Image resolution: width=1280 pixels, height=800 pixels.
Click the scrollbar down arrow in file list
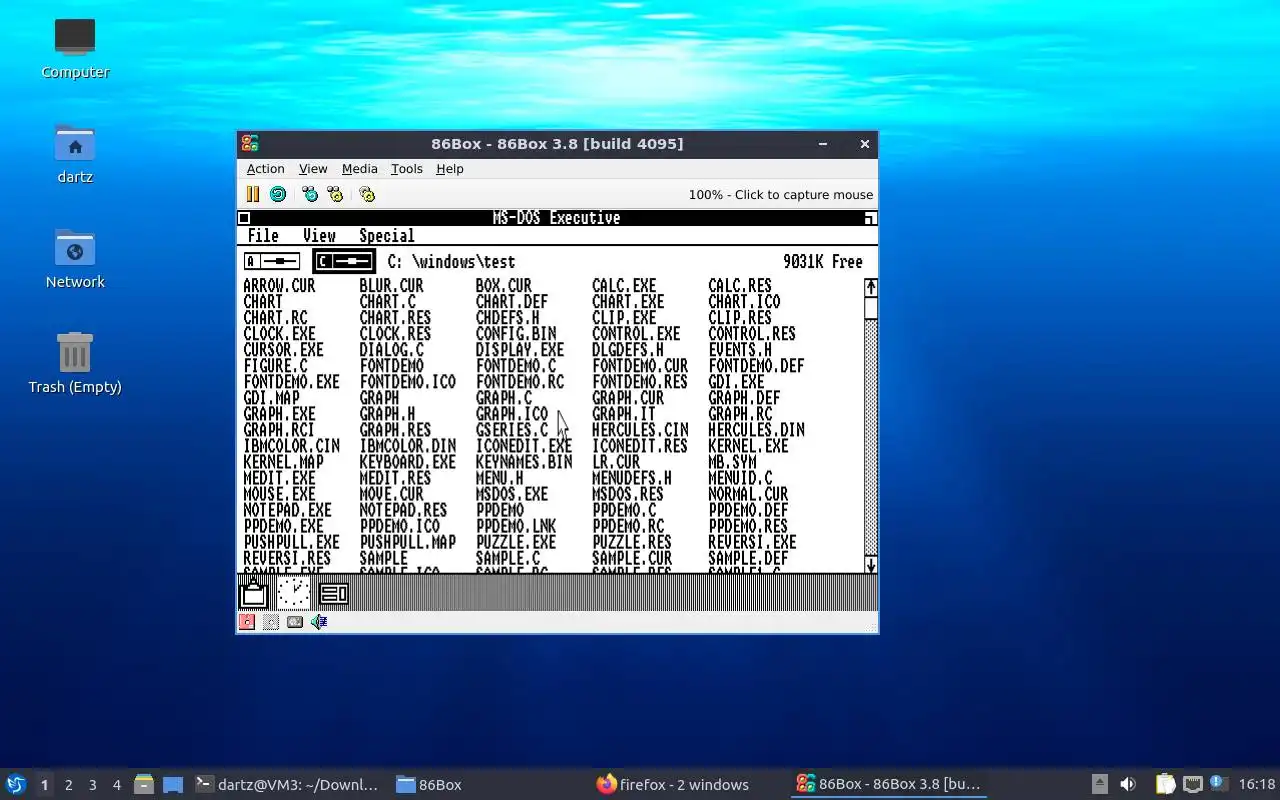click(x=871, y=565)
